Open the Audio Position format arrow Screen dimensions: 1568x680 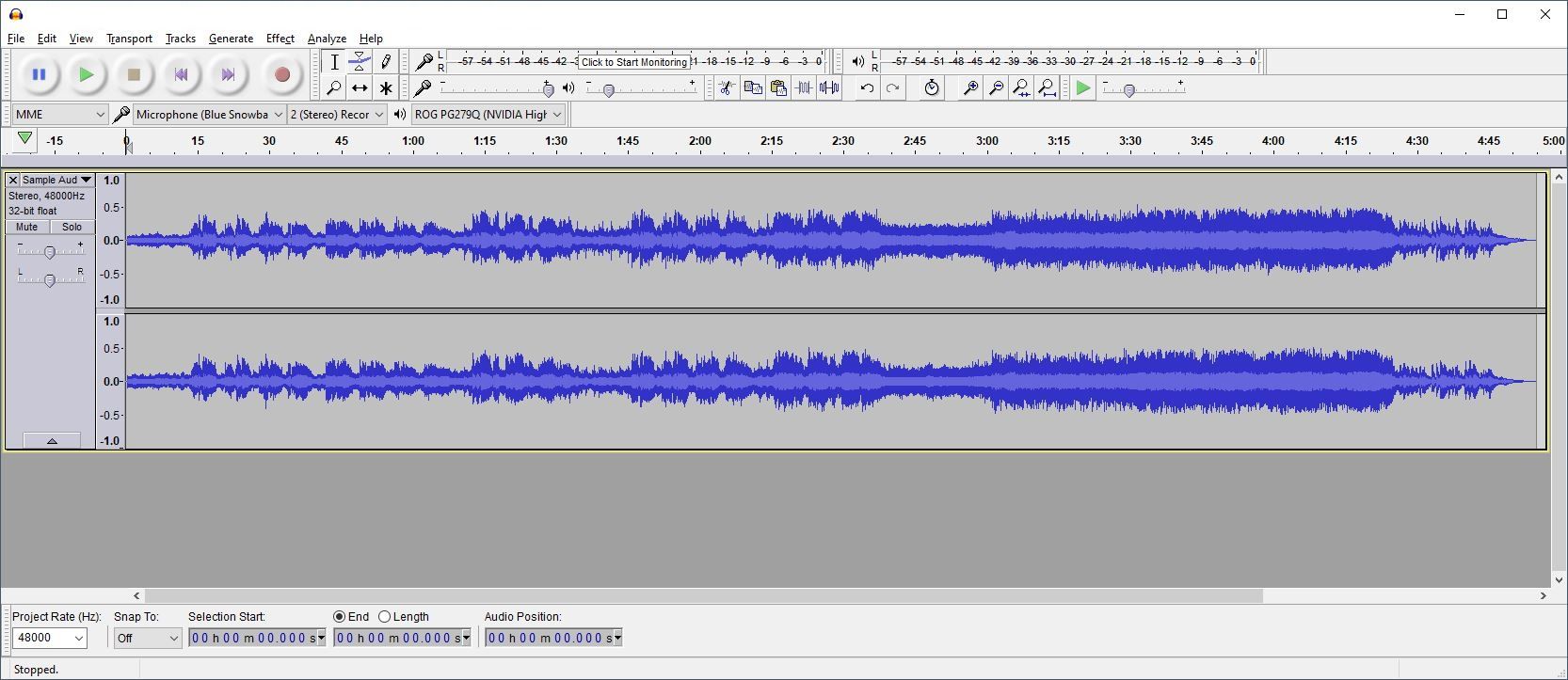617,638
